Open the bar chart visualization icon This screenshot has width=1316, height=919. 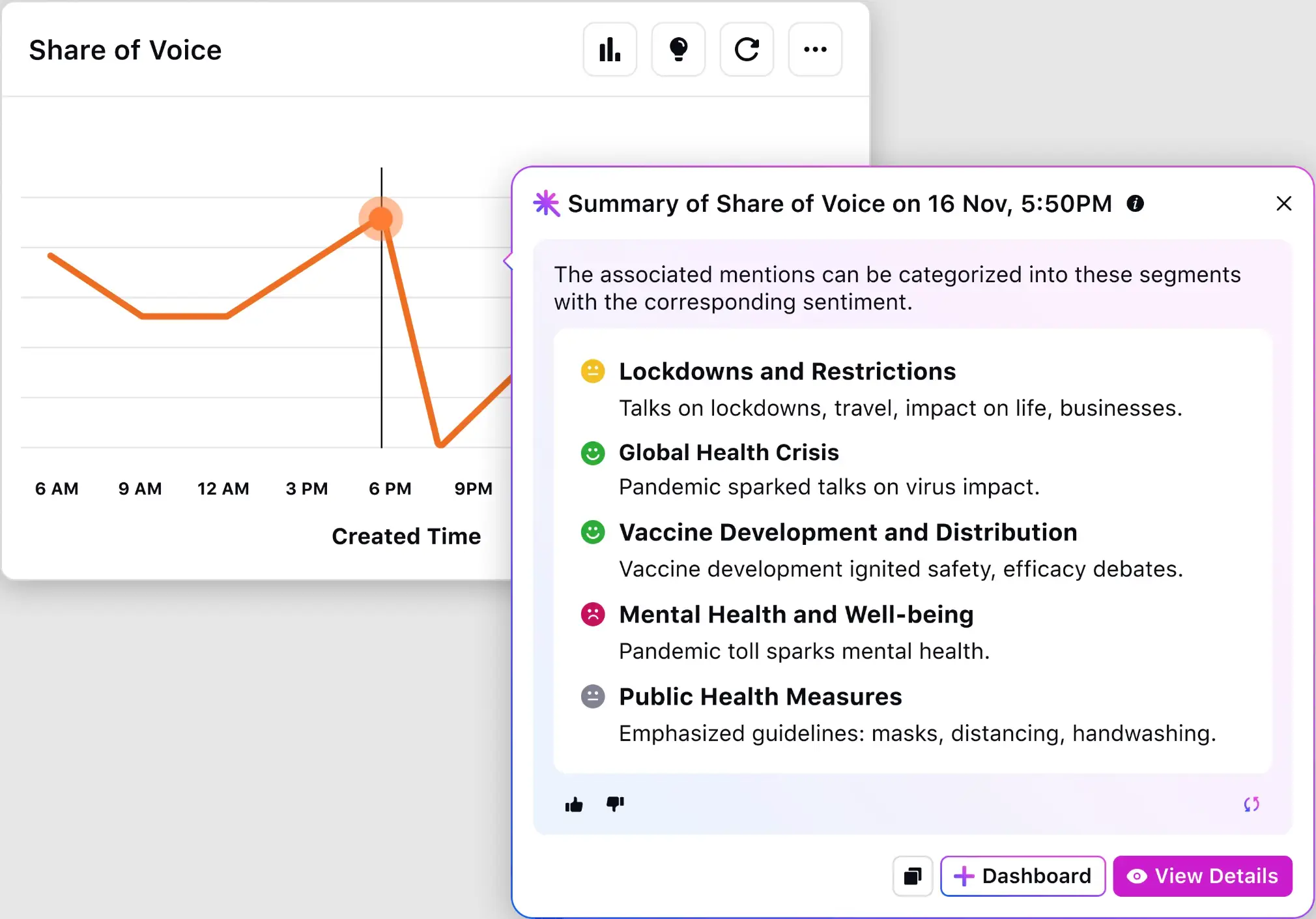click(610, 50)
